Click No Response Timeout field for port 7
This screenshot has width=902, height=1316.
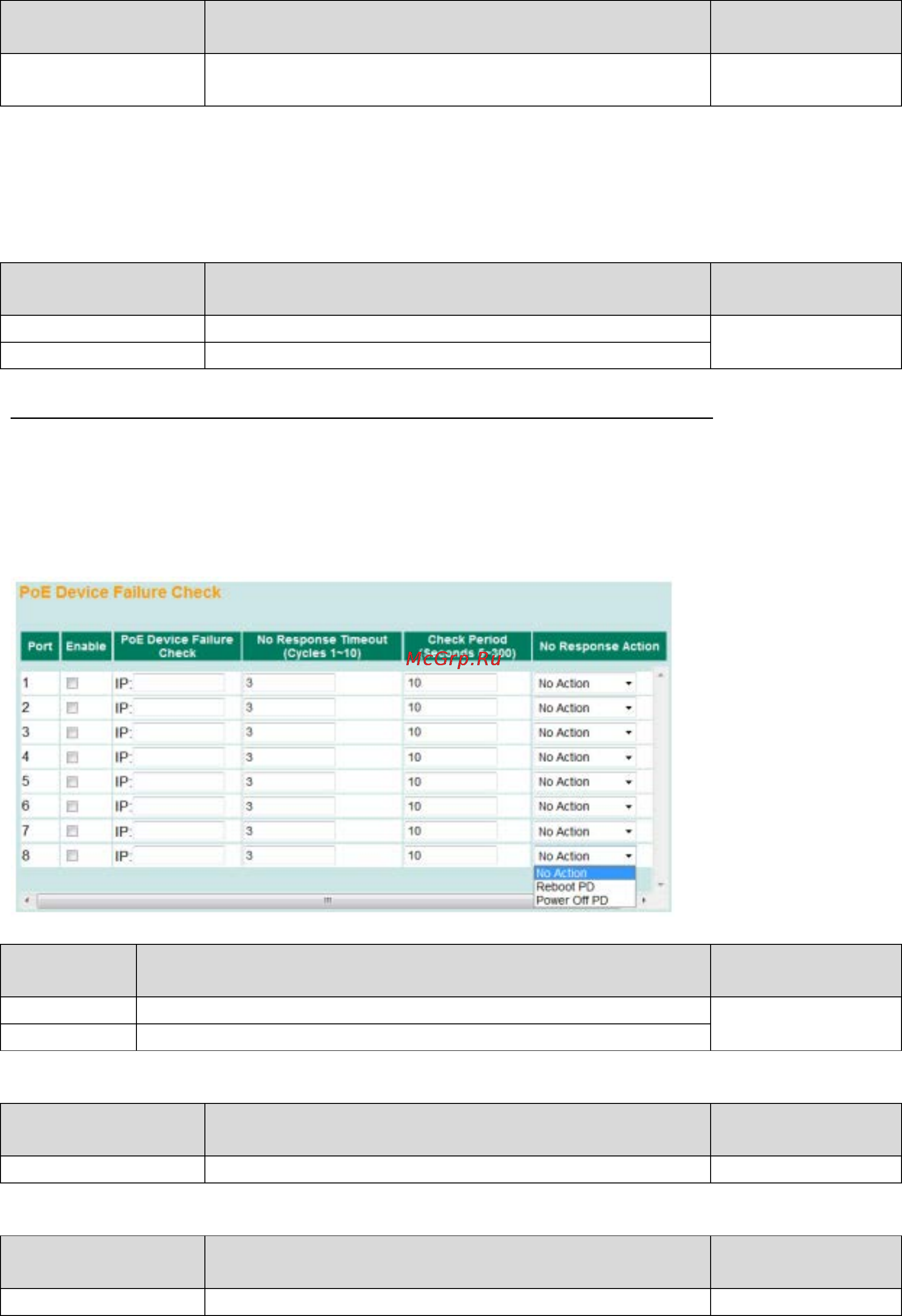(x=289, y=831)
